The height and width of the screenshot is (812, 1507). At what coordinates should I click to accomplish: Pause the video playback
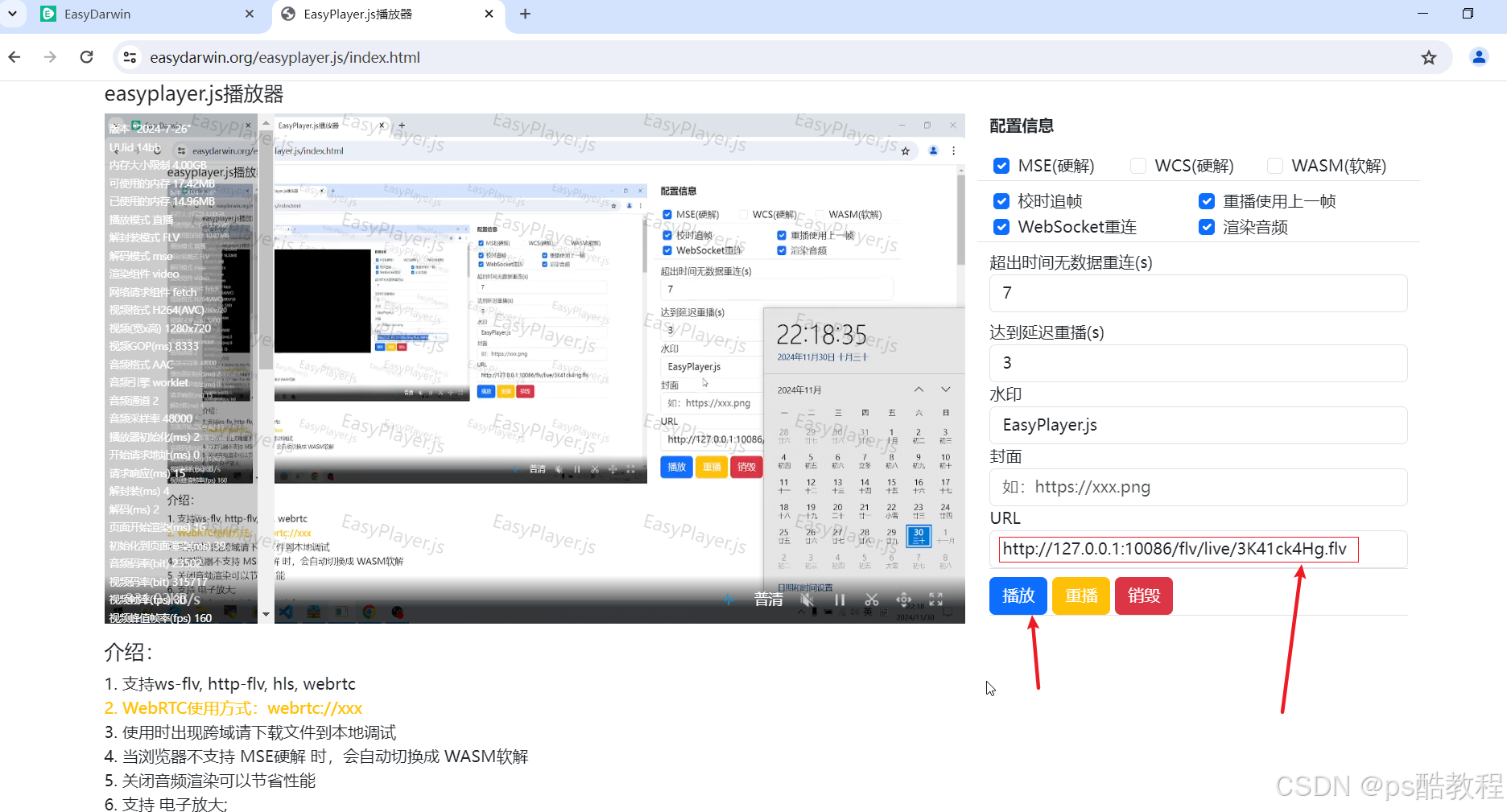pos(840,600)
